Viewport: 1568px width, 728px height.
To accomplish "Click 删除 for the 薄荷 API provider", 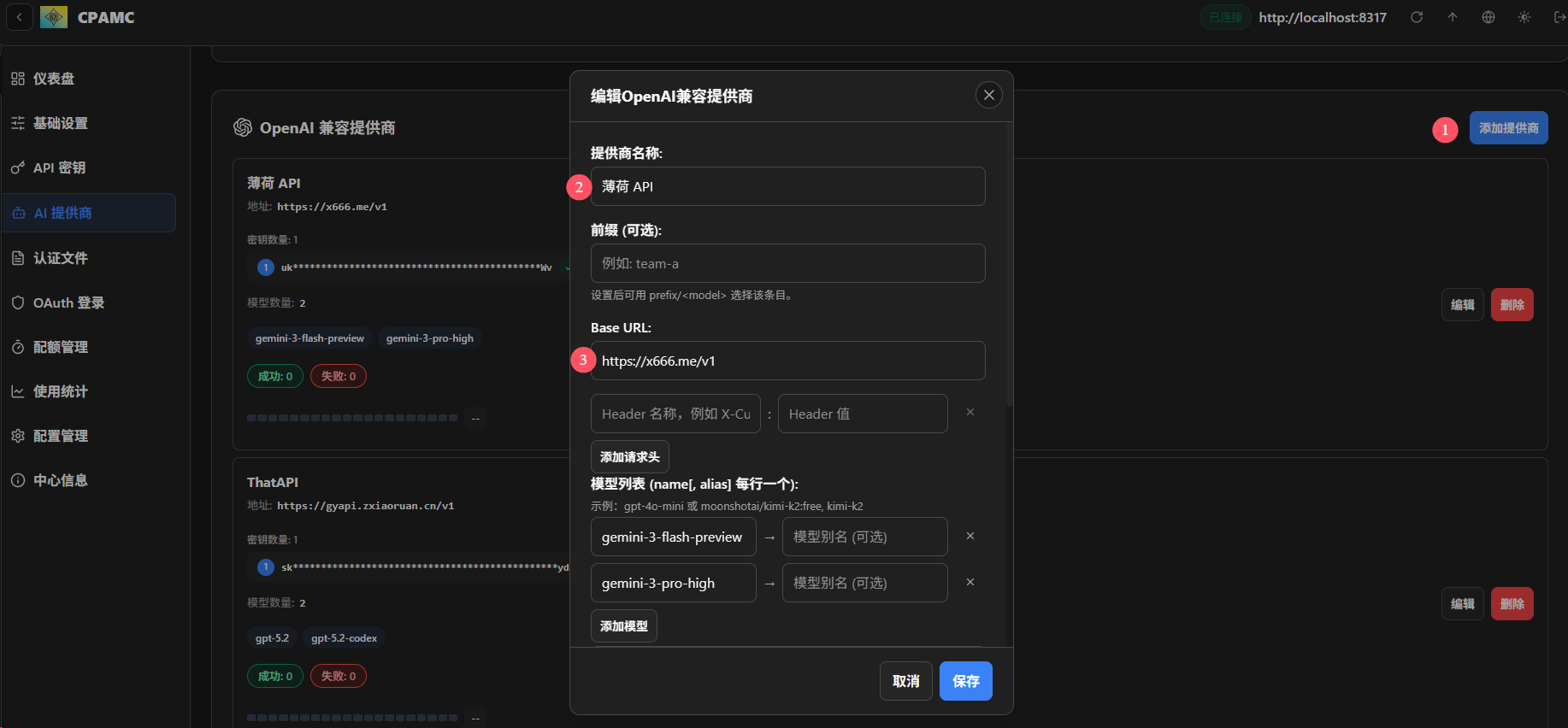I will [x=1512, y=305].
